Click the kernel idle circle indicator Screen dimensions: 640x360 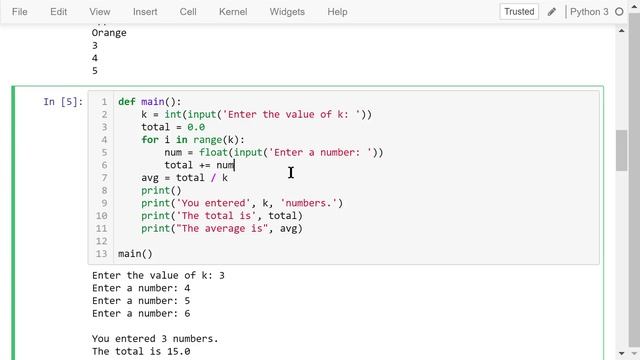tap(619, 12)
